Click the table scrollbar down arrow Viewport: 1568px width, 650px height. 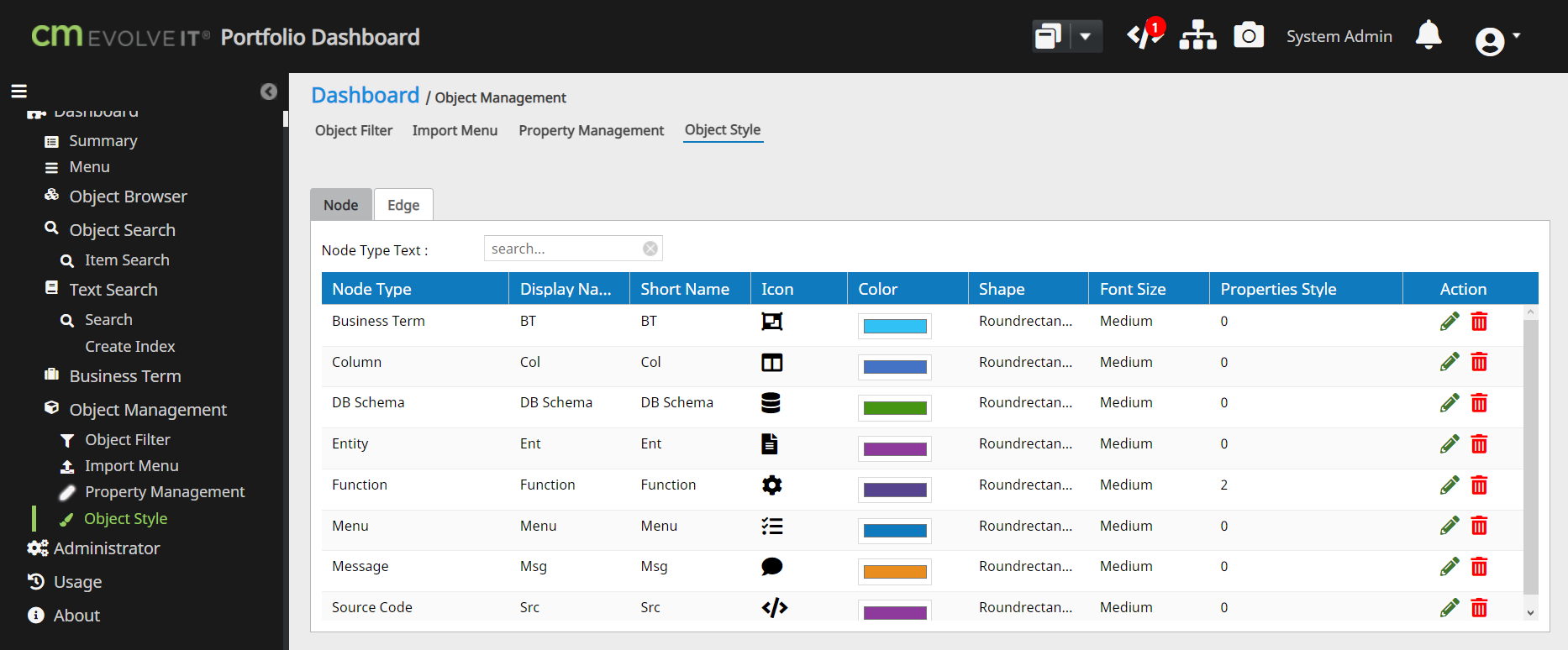[x=1530, y=613]
